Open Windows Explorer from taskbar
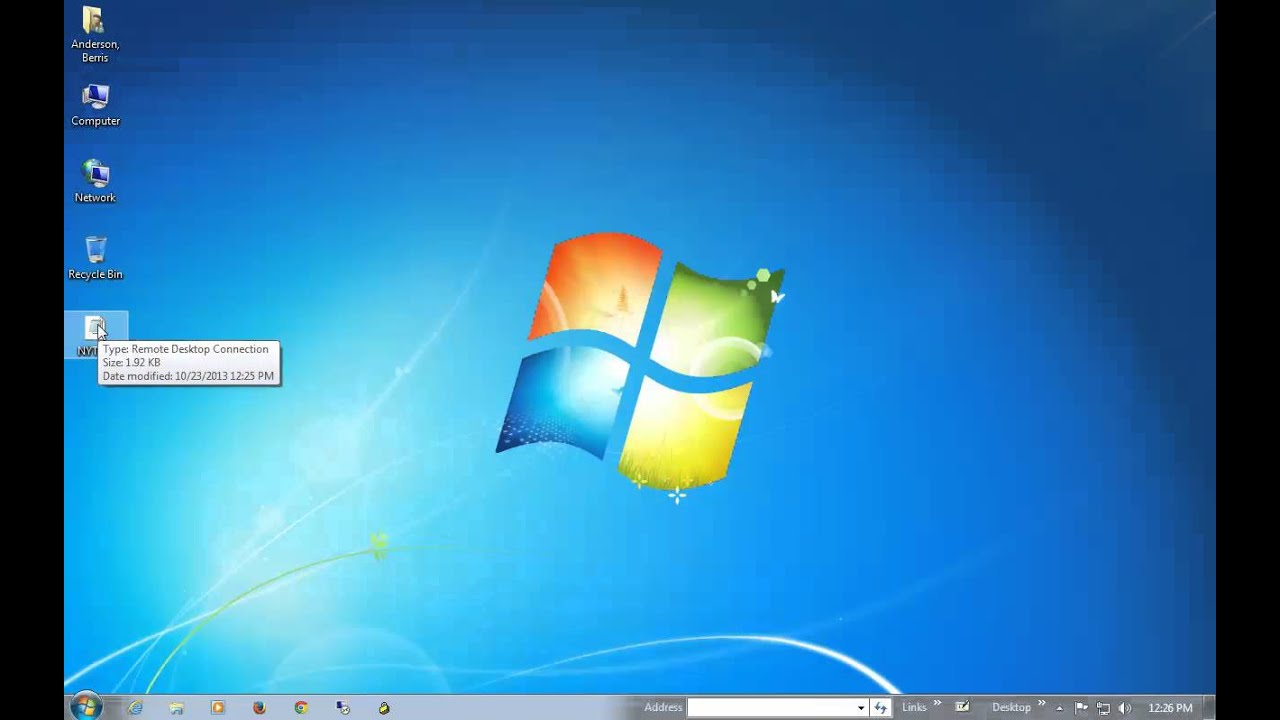Viewport: 1280px width, 720px height. click(x=177, y=707)
